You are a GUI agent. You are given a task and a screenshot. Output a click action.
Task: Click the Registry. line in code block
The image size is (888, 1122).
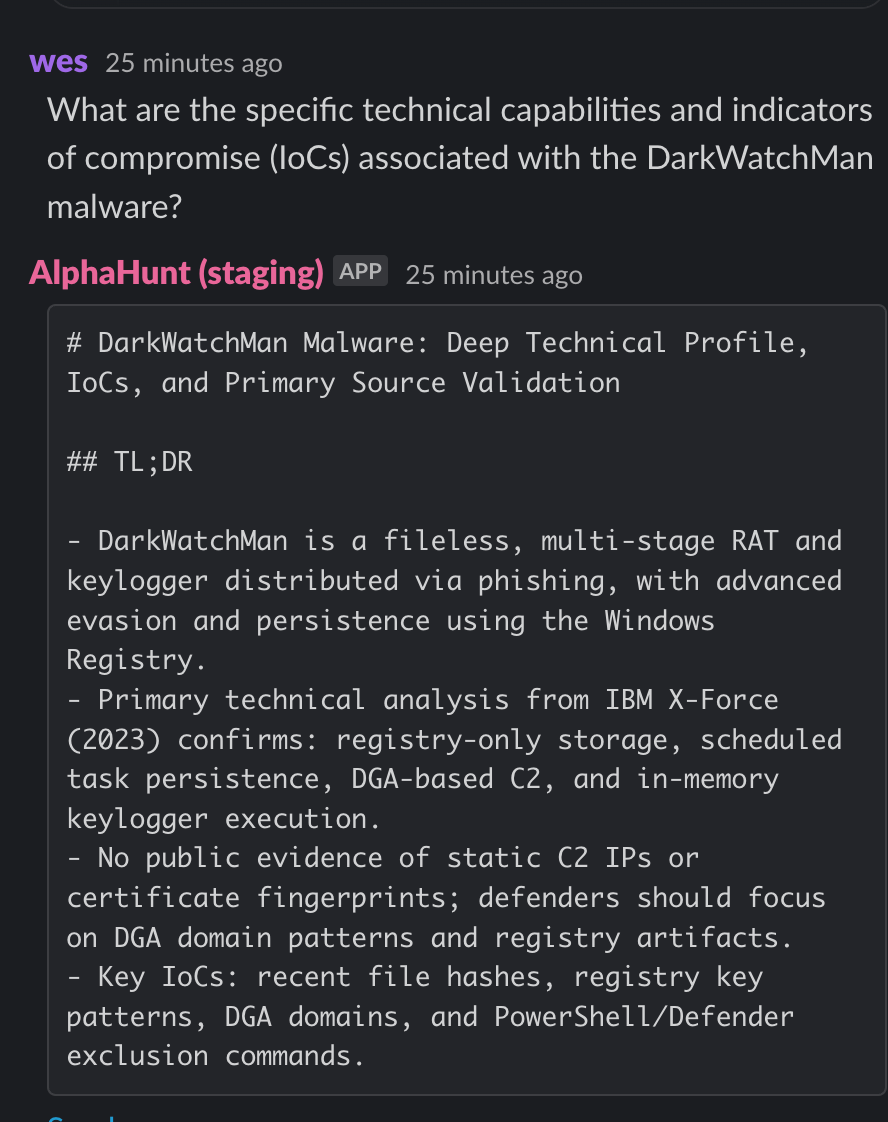click(137, 659)
